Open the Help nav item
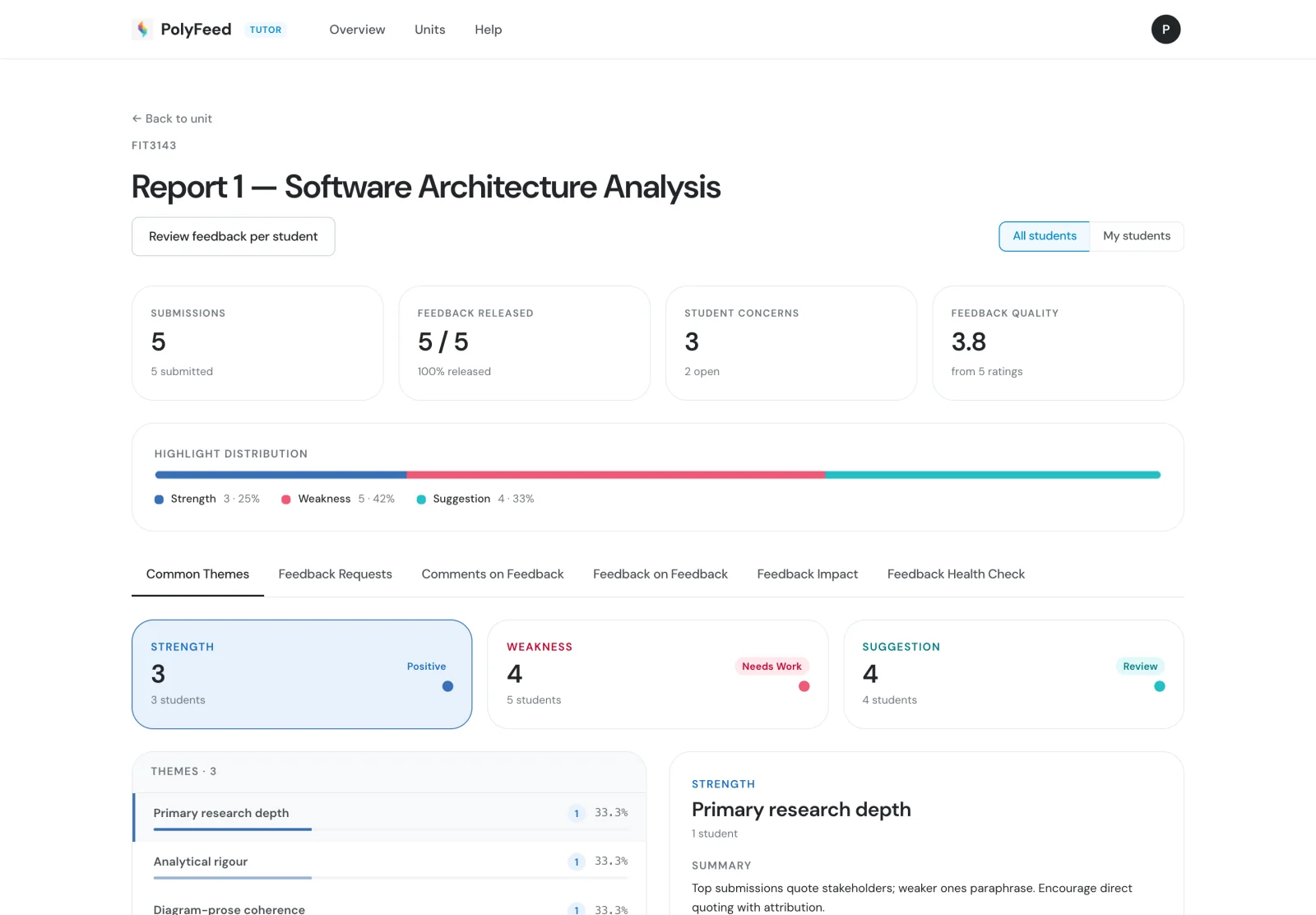This screenshot has width=1316, height=915. (x=488, y=30)
